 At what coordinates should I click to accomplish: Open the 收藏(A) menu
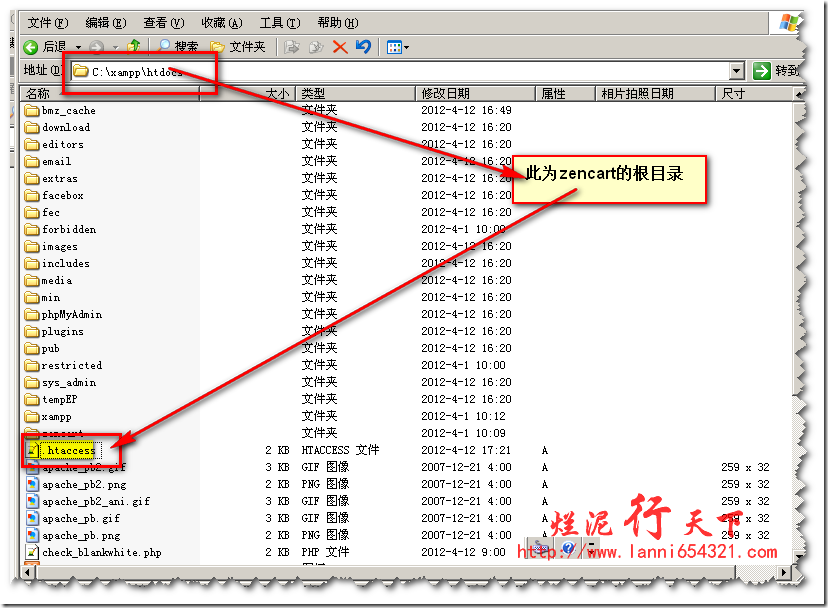coord(221,22)
